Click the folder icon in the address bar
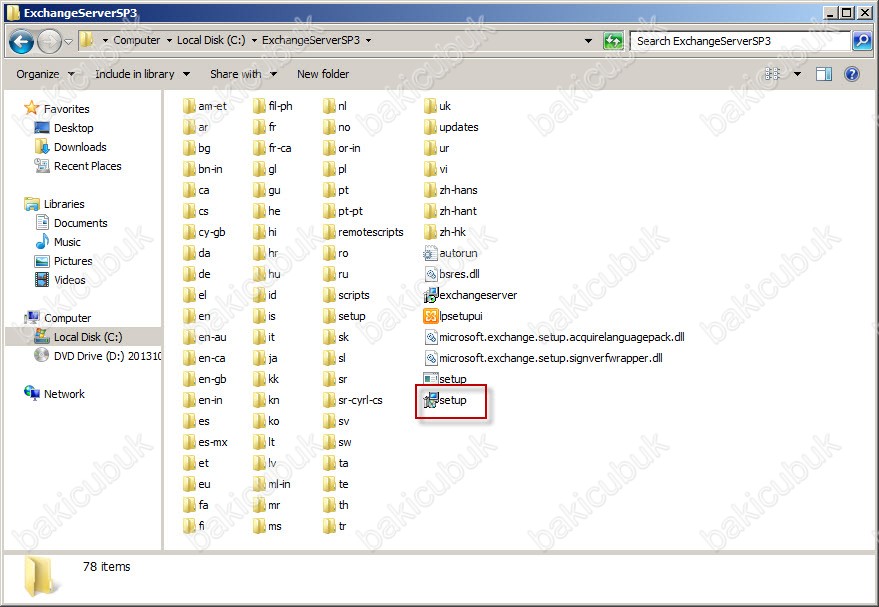 86,40
